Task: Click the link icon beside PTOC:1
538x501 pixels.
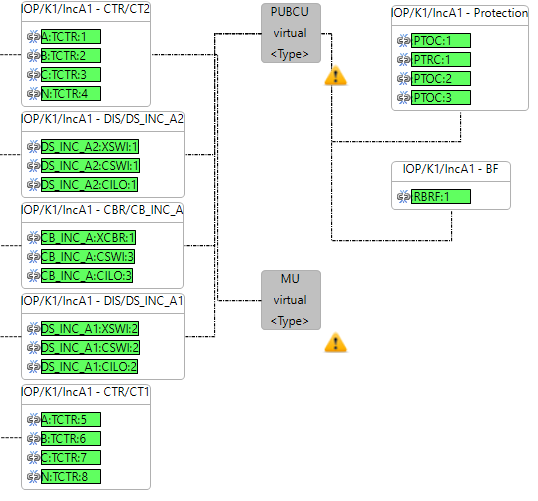Action: (x=404, y=40)
